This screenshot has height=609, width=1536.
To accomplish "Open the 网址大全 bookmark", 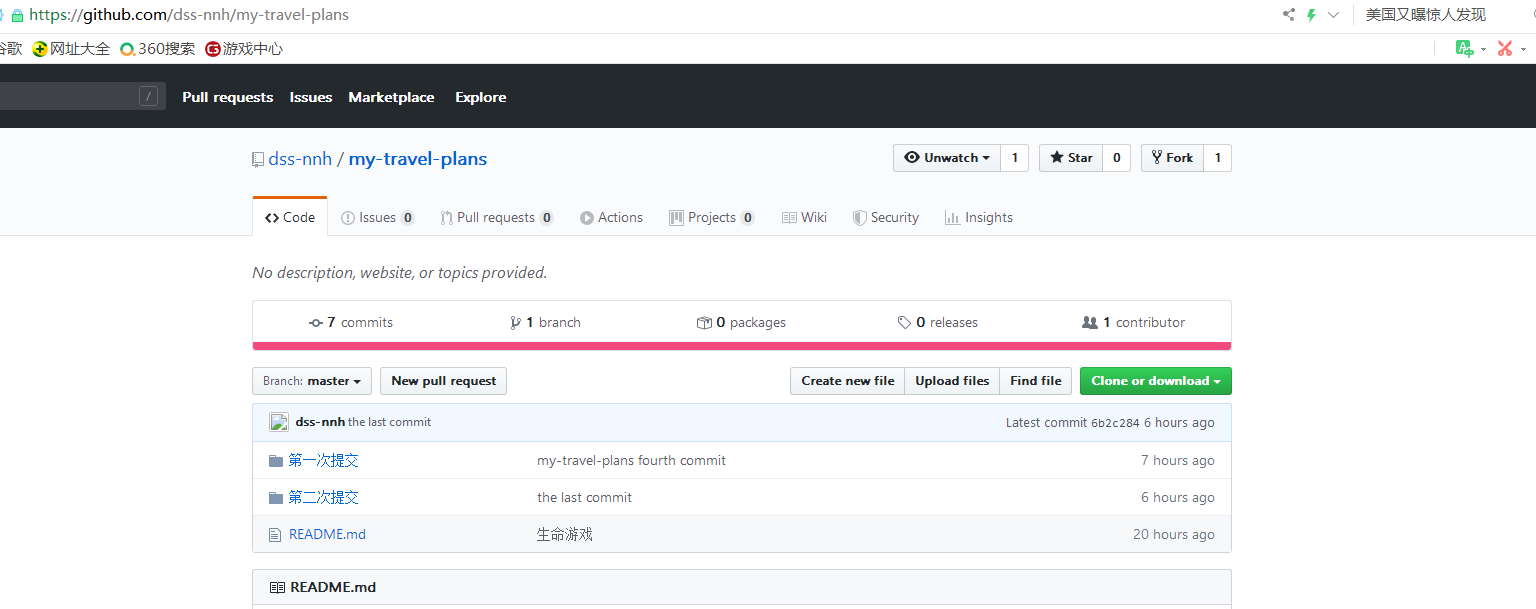I will 71,48.
